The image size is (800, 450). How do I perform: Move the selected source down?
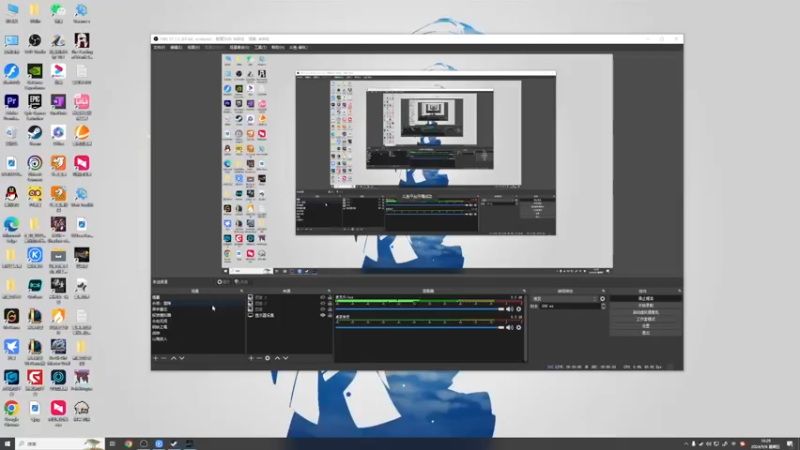(x=285, y=358)
